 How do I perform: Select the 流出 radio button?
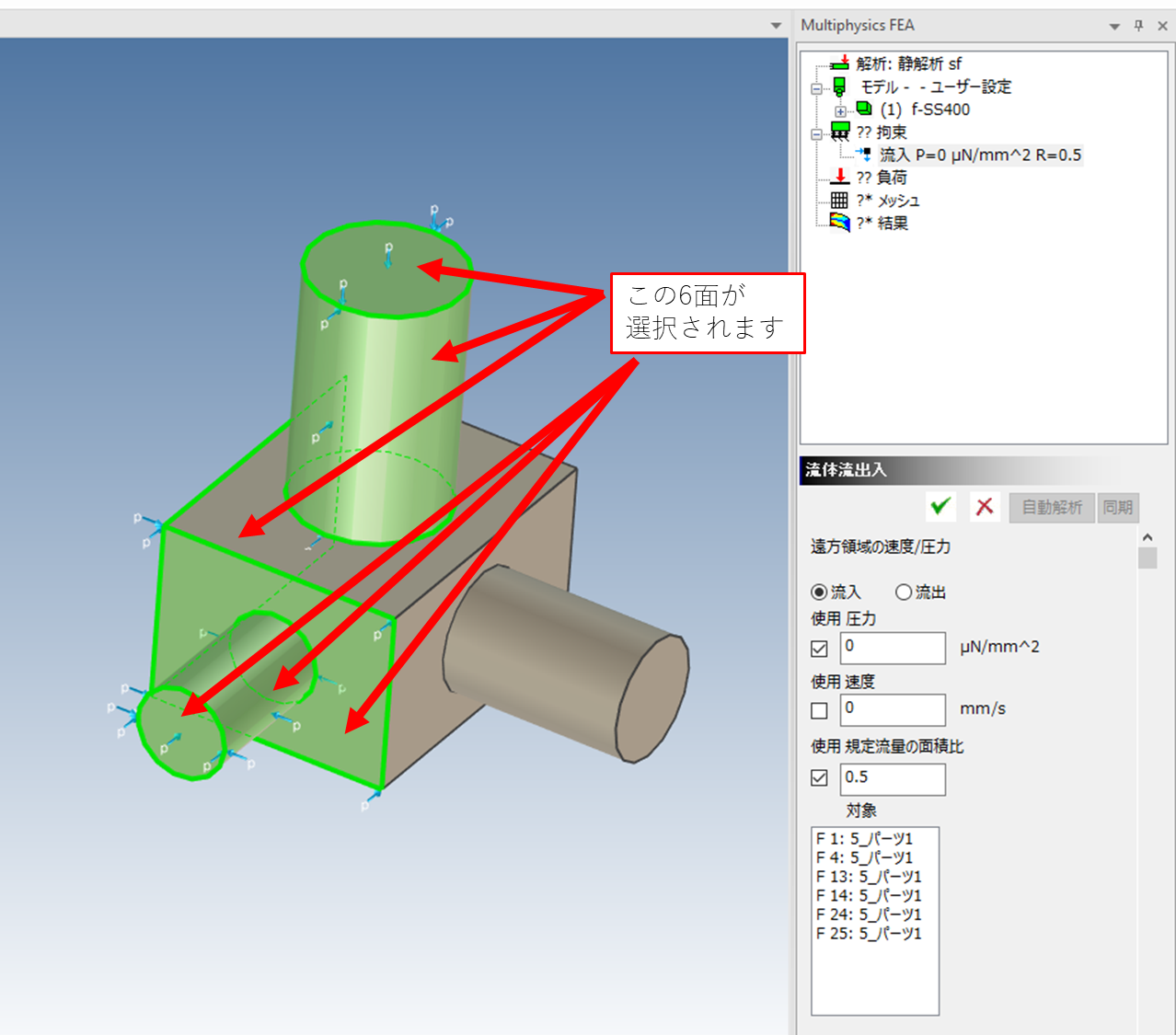[x=904, y=592]
